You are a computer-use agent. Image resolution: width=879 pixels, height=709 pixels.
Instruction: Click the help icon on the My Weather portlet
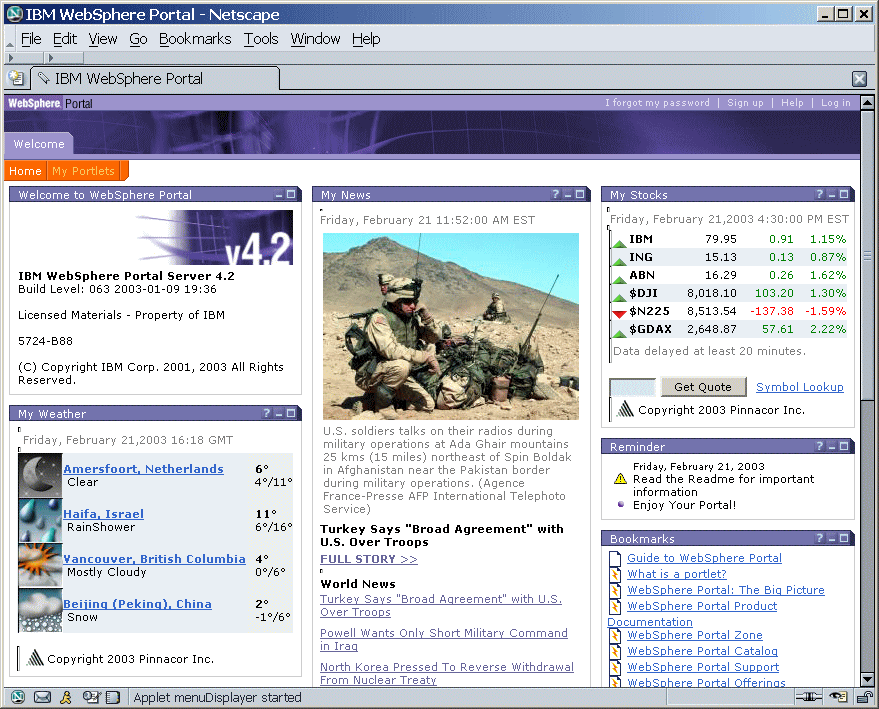pos(267,413)
